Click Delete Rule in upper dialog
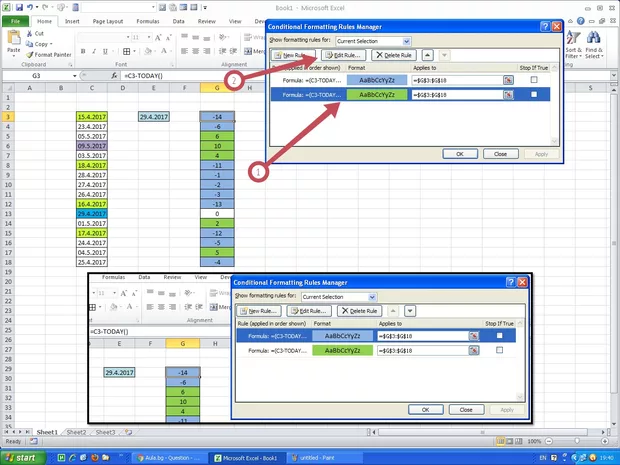The width and height of the screenshot is (620, 465). [x=394, y=55]
